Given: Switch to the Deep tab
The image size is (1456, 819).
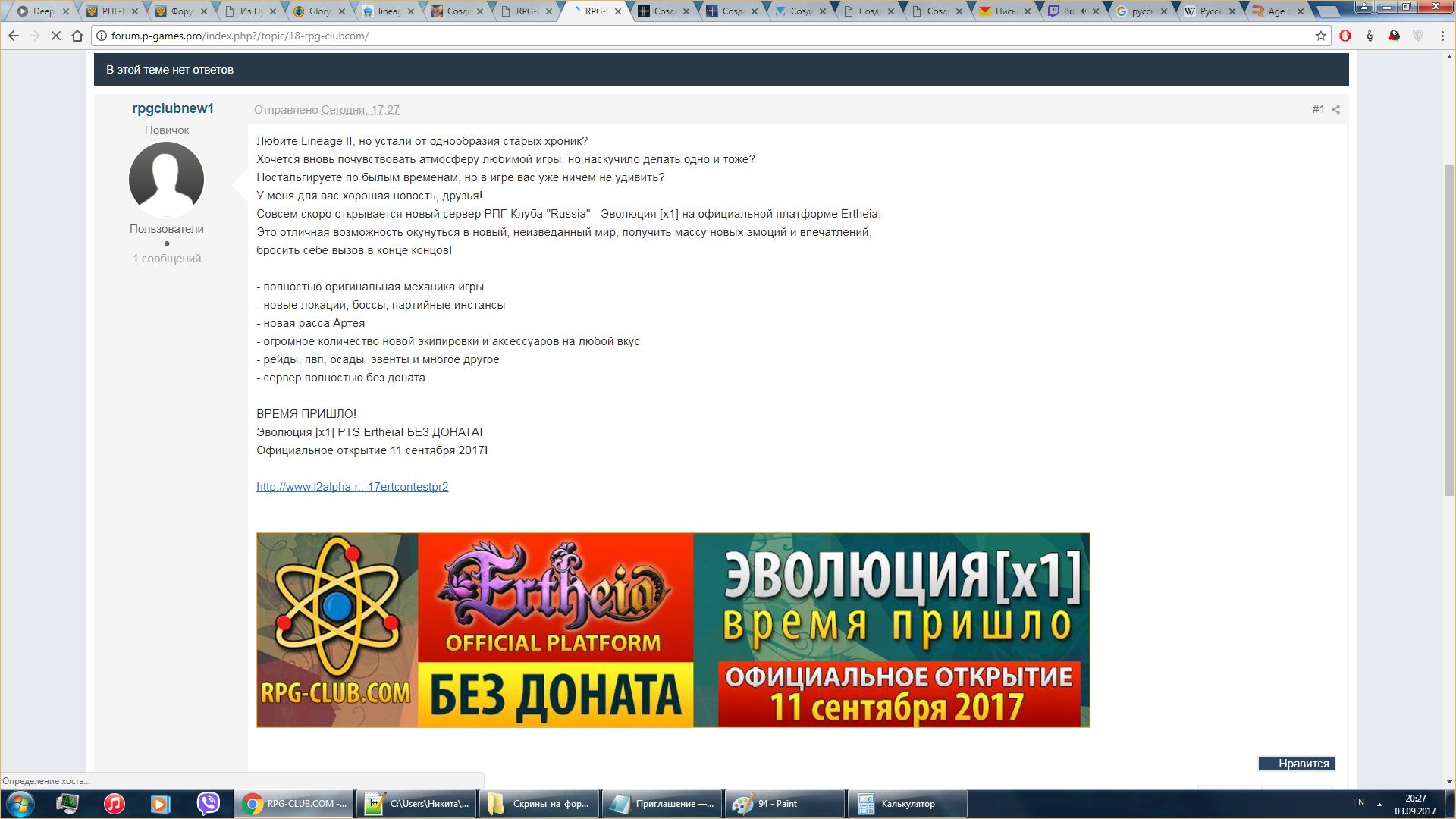Looking at the screenshot, I should point(43,11).
